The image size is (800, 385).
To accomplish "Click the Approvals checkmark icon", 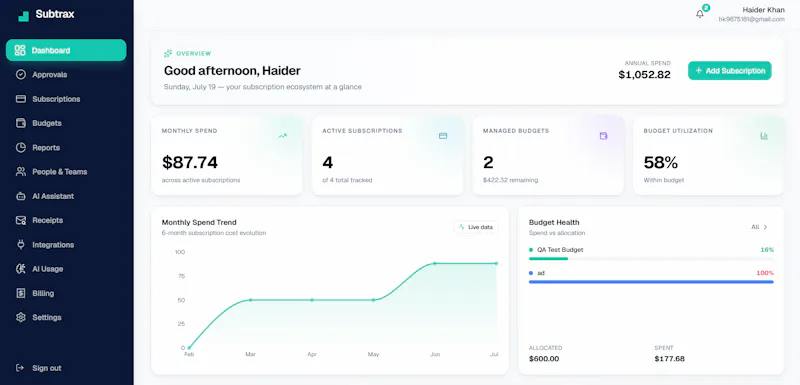I will click(x=20, y=74).
